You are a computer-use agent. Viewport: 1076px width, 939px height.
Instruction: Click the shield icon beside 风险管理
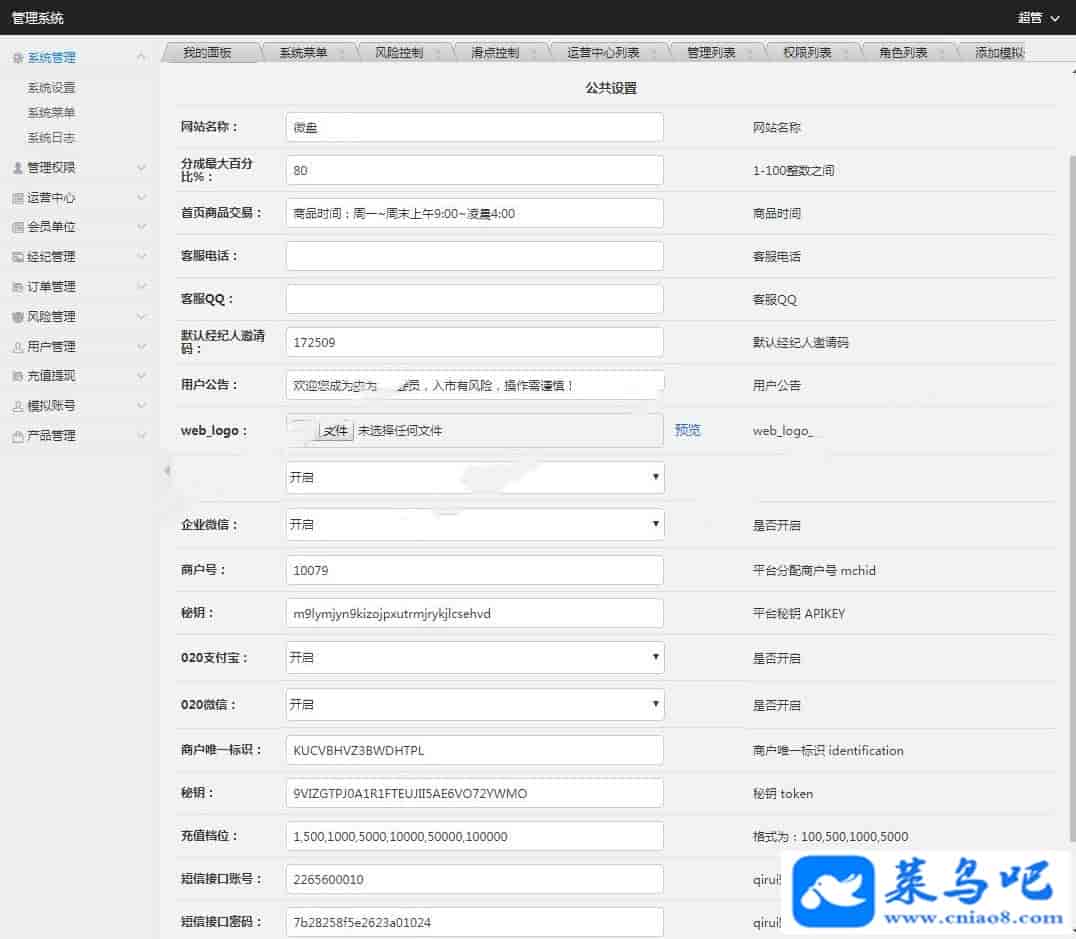click(18, 317)
